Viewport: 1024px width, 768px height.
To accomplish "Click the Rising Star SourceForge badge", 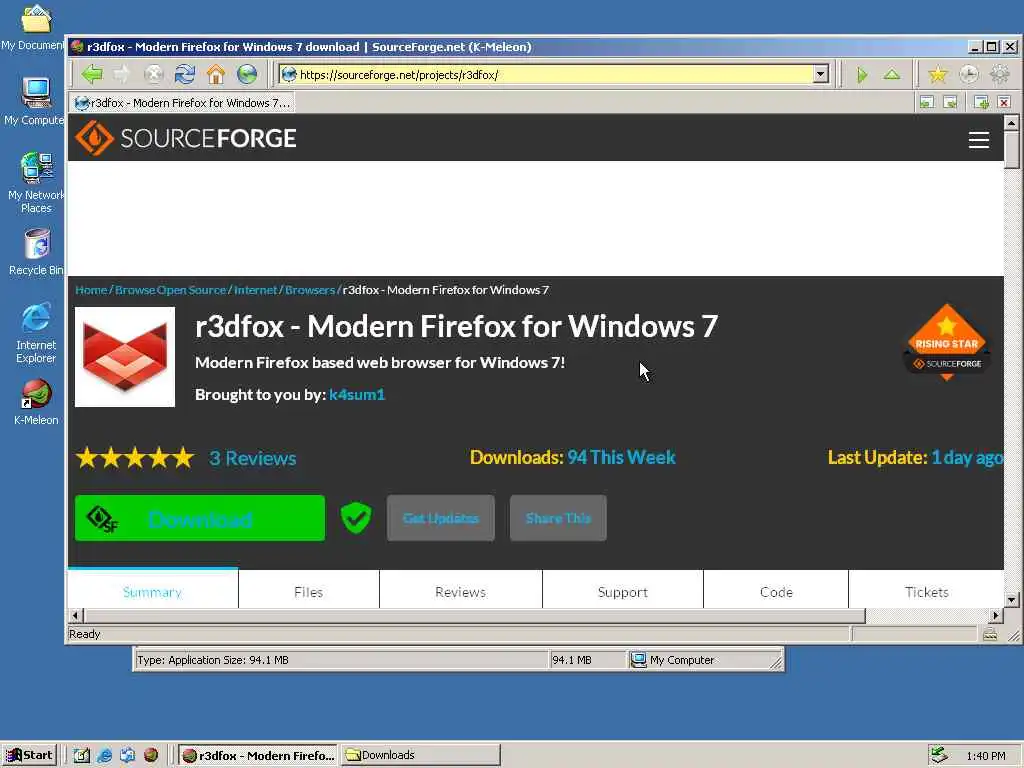I will (x=947, y=342).
